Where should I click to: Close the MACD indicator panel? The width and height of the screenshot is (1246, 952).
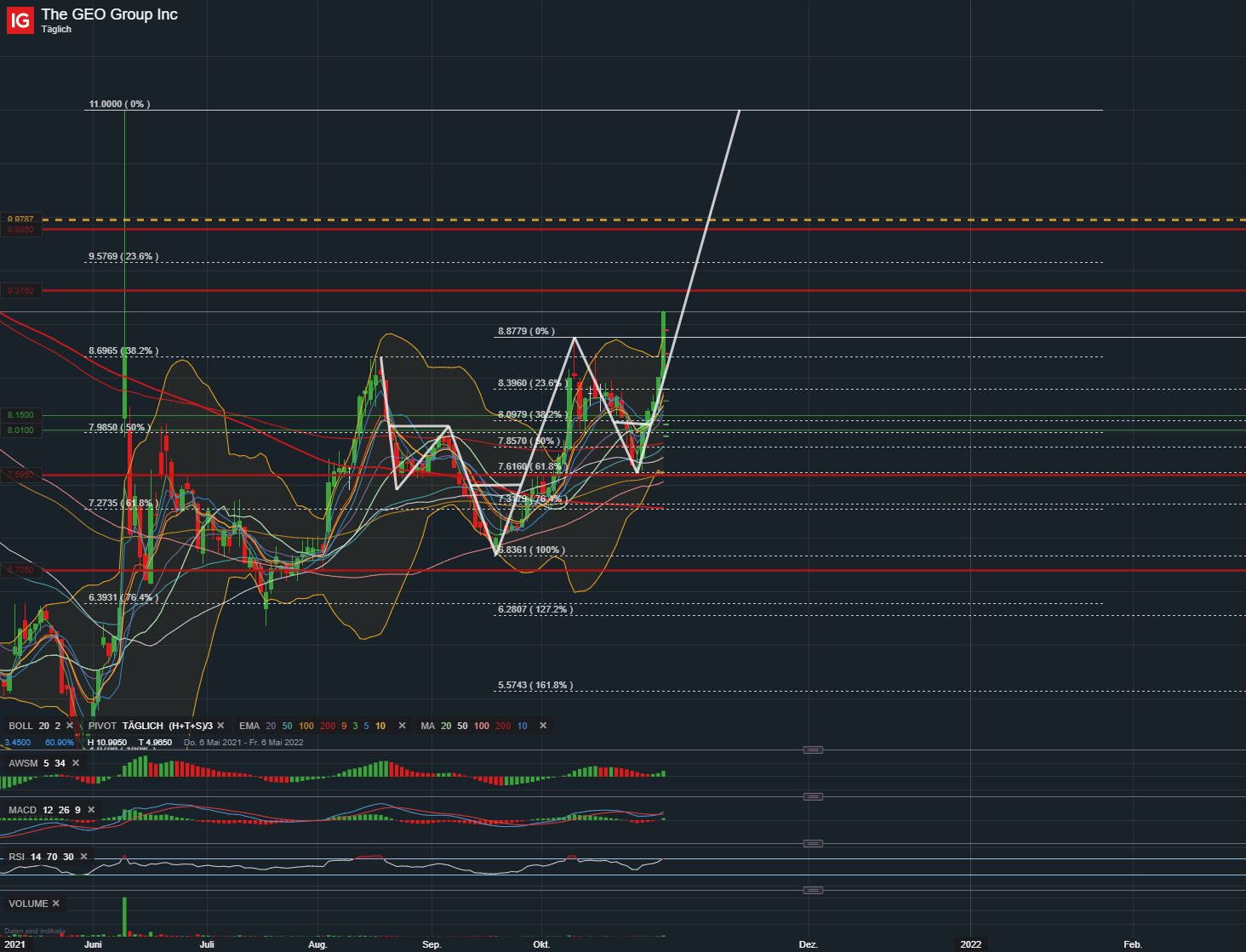91,810
